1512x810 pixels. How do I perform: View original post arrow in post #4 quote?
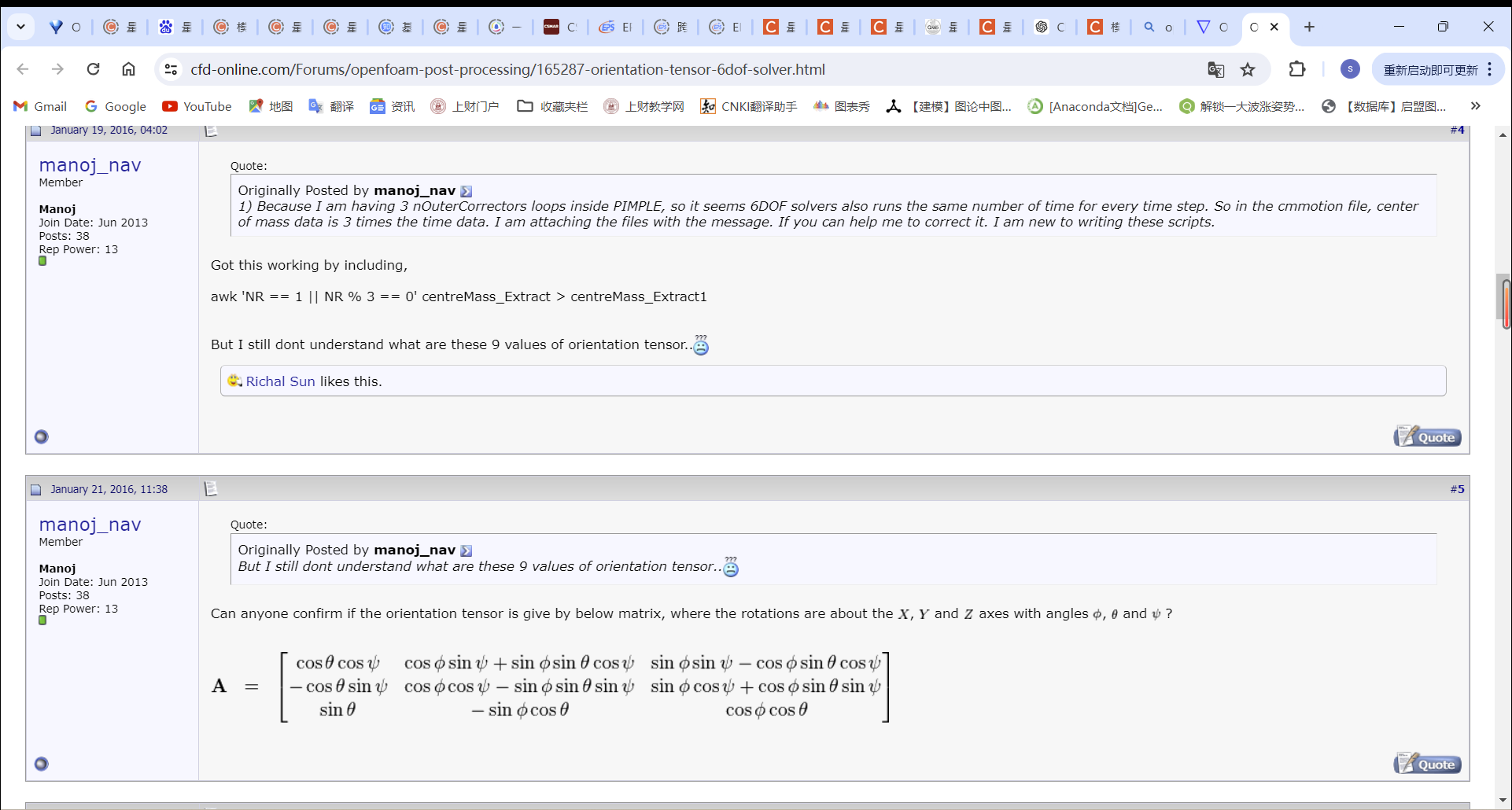pos(467,191)
